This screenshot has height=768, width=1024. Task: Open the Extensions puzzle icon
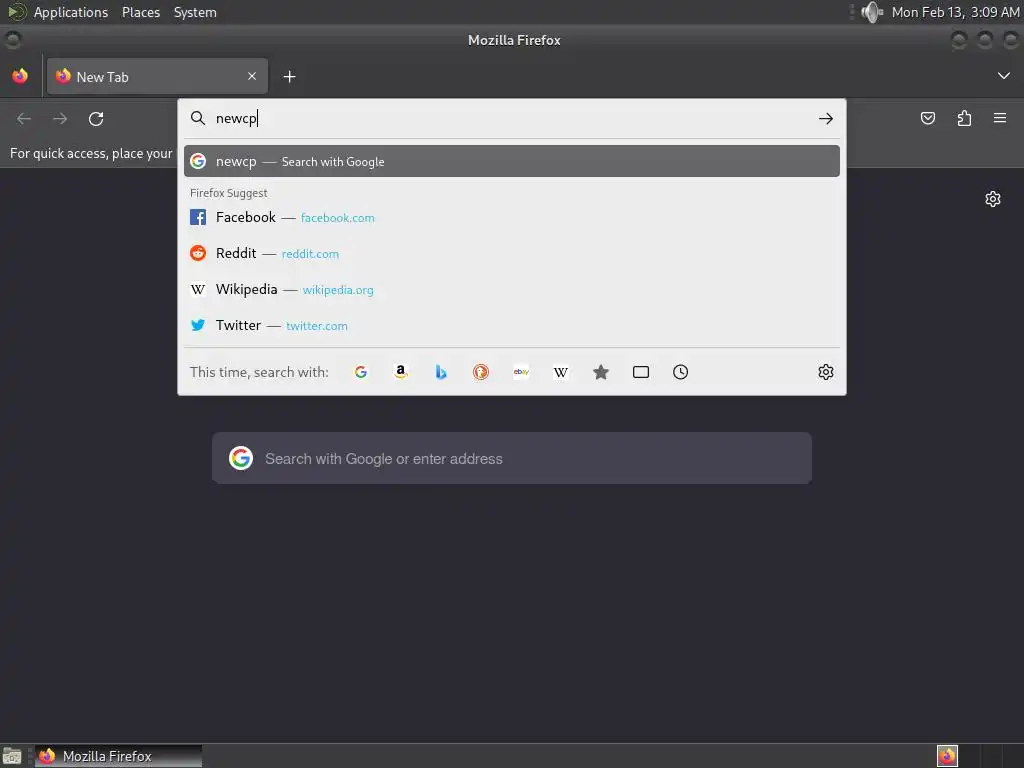(964, 118)
